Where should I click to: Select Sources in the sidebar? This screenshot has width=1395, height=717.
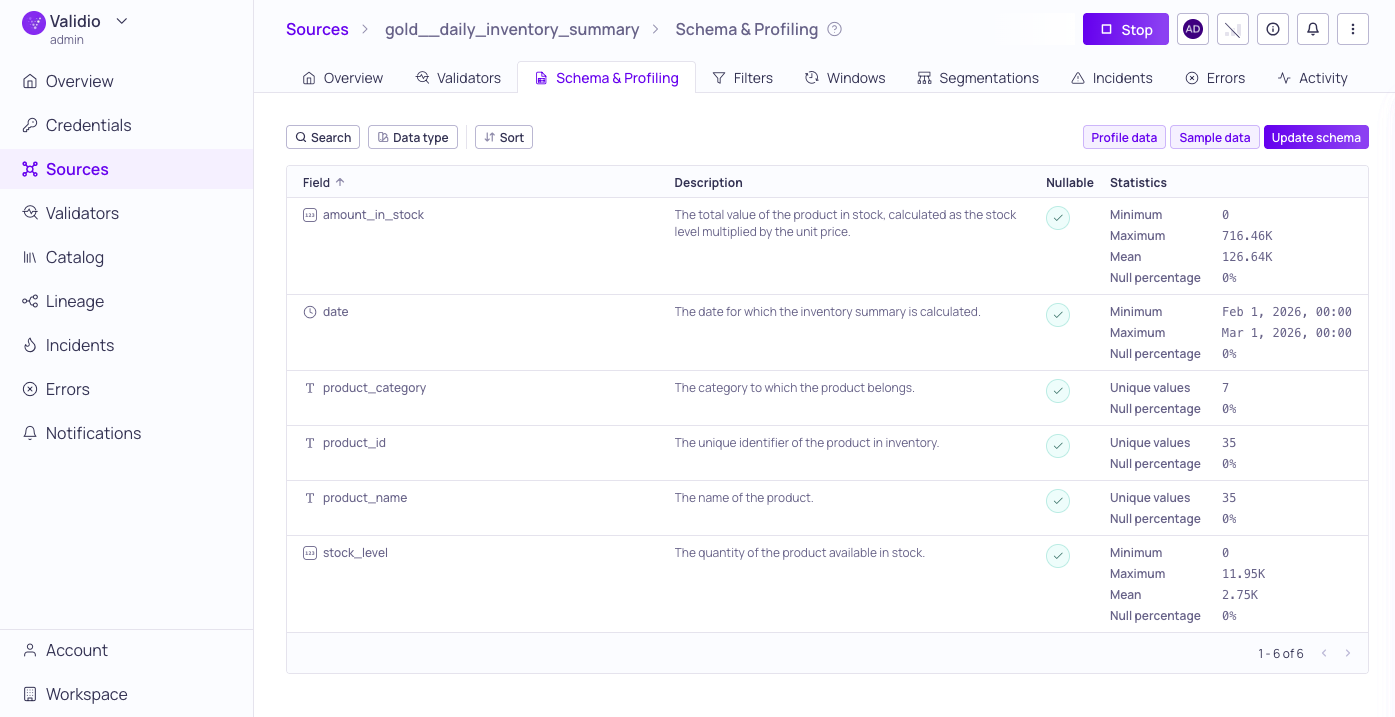pos(126,169)
